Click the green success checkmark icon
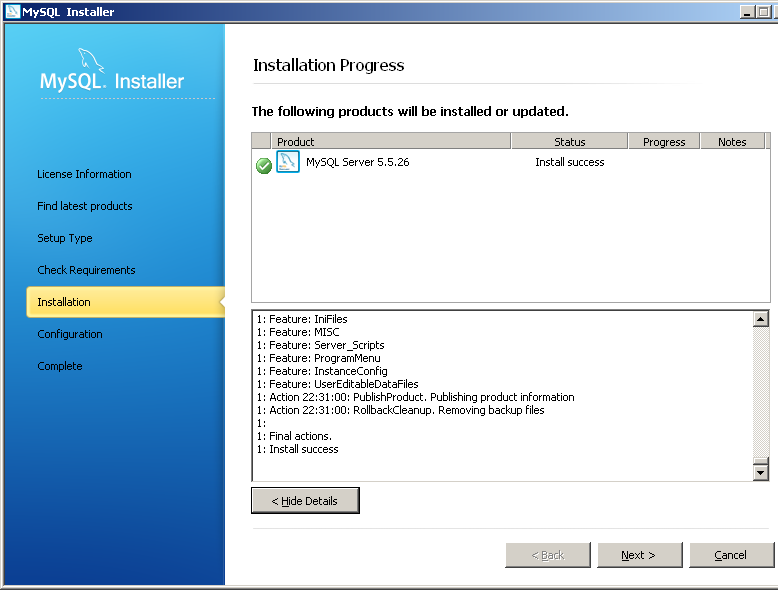The image size is (778, 590). [263, 166]
